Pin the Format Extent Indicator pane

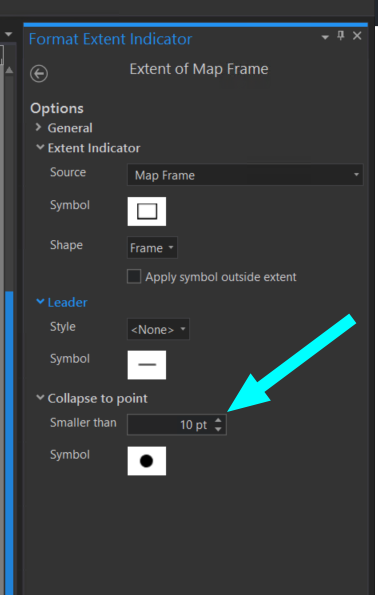click(340, 36)
